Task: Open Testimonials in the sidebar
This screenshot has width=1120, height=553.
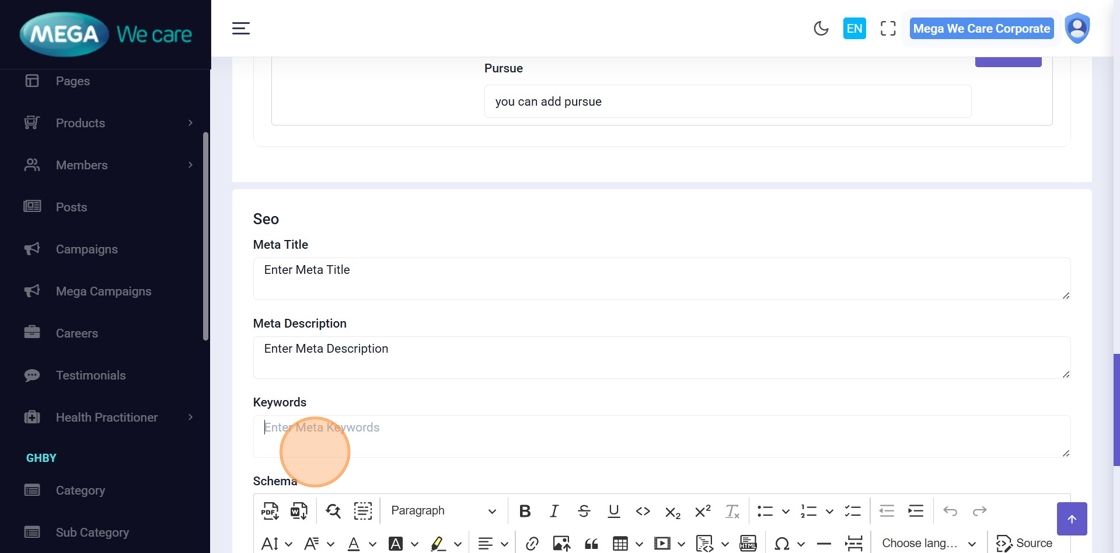Action: pyautogui.click(x=90, y=375)
